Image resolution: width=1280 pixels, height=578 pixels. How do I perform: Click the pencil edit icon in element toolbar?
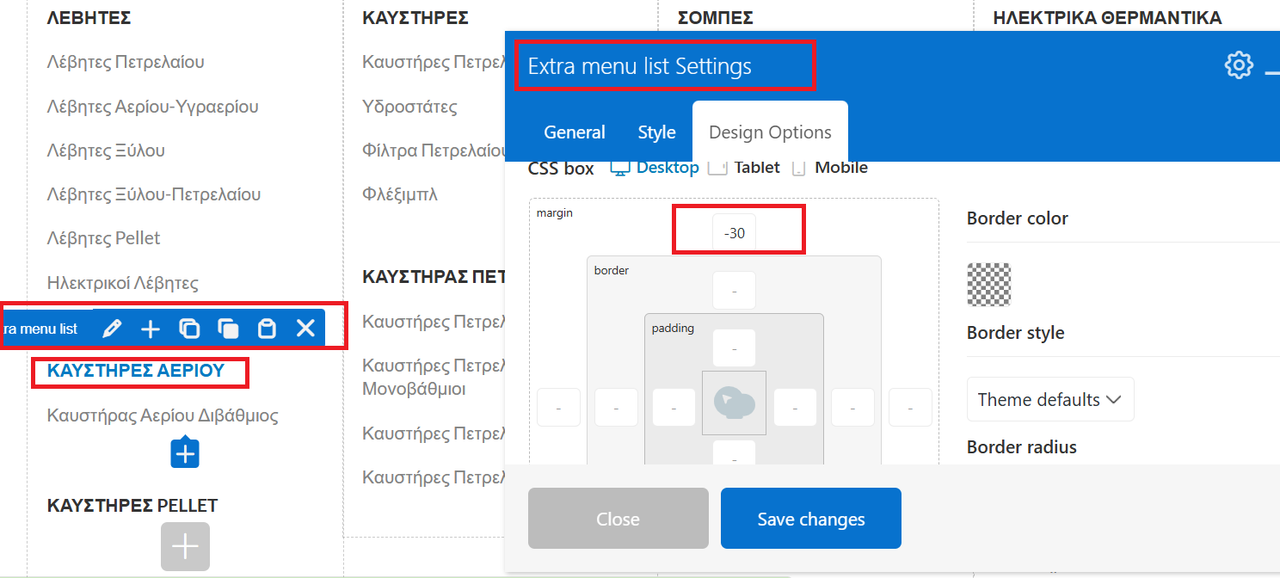click(112, 328)
